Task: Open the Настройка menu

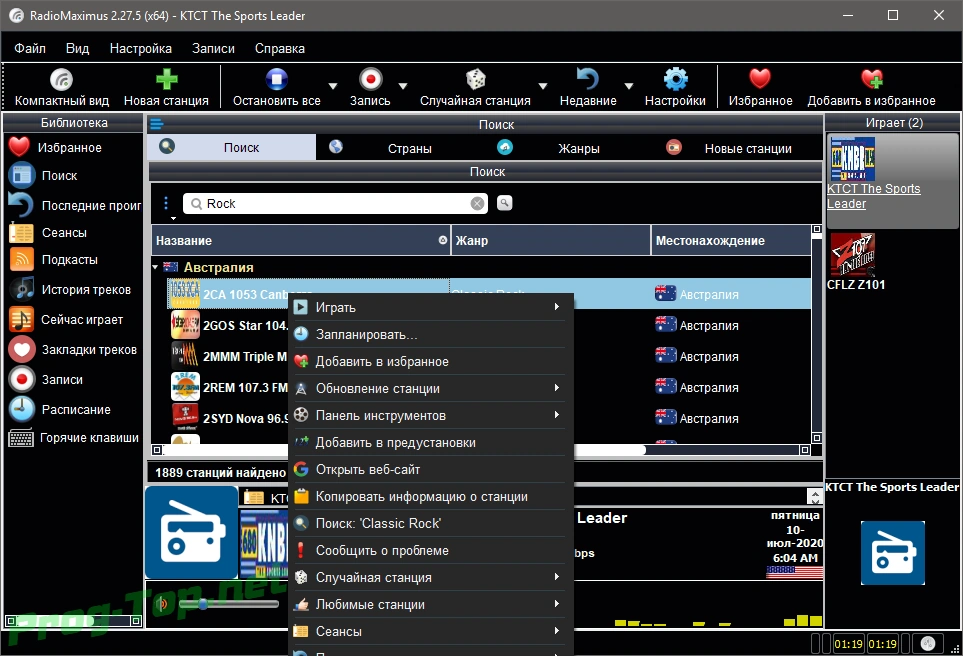Action: pos(141,49)
